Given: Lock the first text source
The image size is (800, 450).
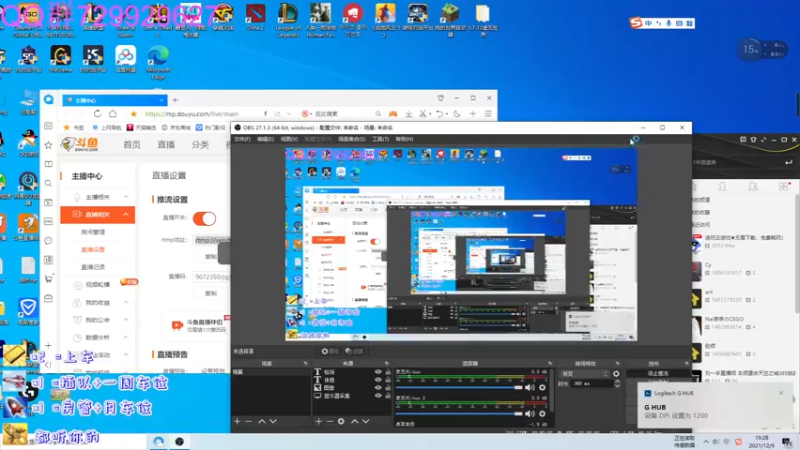Looking at the screenshot, I should (388, 372).
